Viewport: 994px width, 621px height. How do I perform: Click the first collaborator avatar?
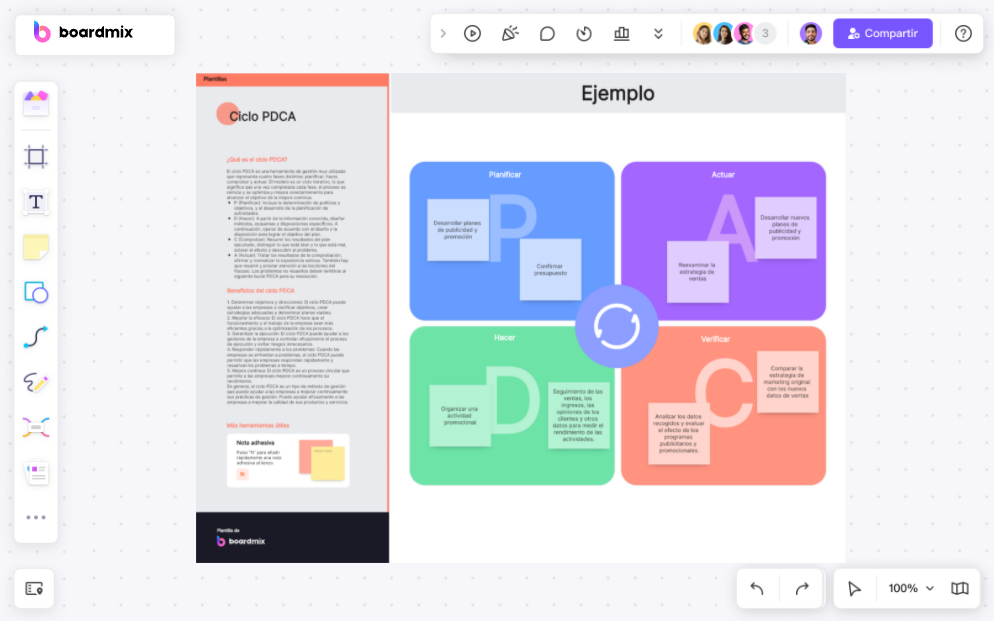703,34
